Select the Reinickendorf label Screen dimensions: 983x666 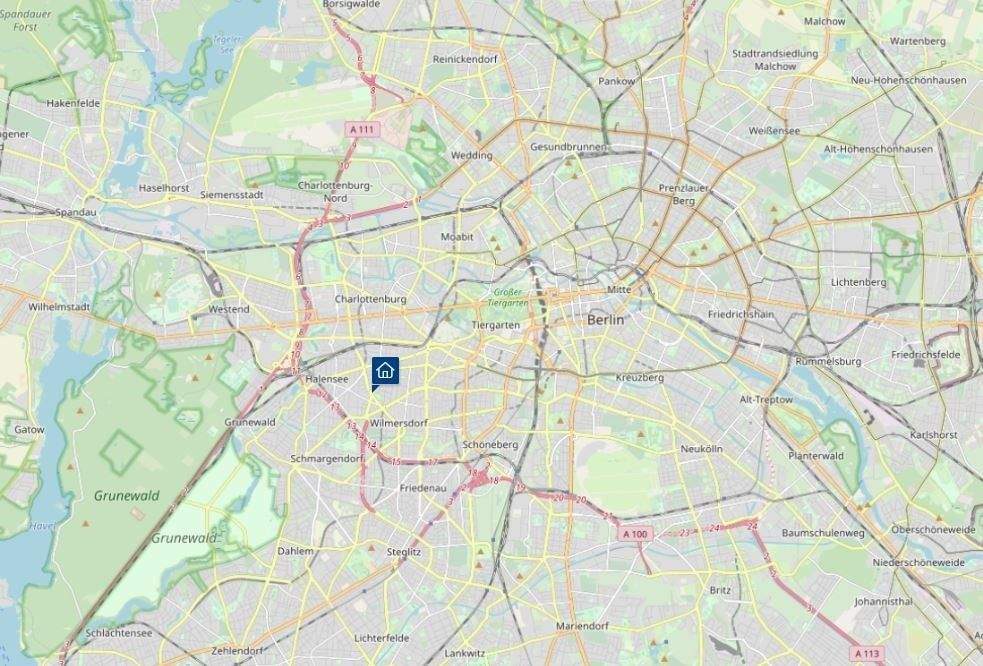tap(465, 59)
